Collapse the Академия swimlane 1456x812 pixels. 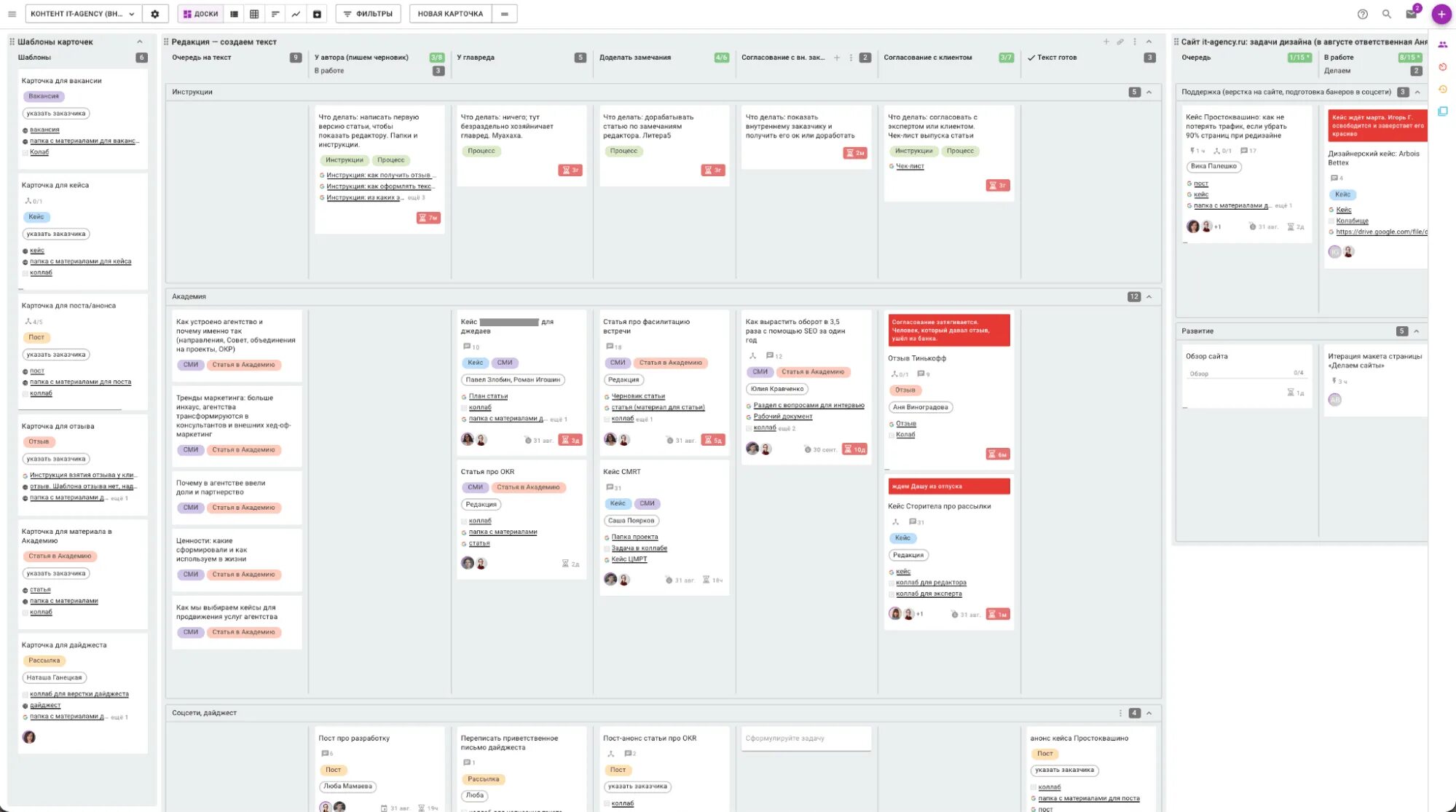click(1149, 296)
